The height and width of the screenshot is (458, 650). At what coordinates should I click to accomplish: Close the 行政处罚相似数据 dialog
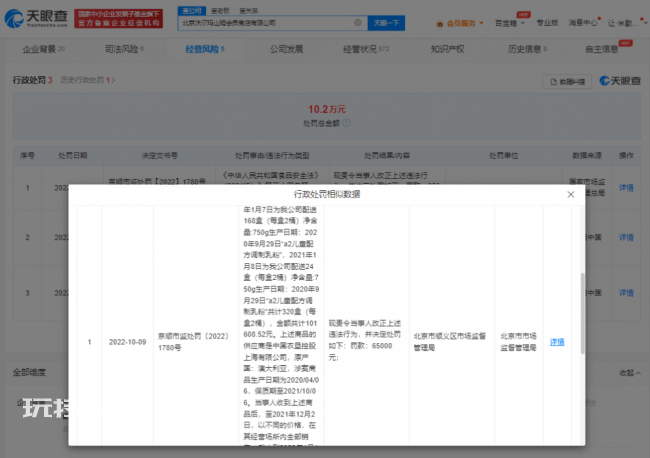coord(570,194)
